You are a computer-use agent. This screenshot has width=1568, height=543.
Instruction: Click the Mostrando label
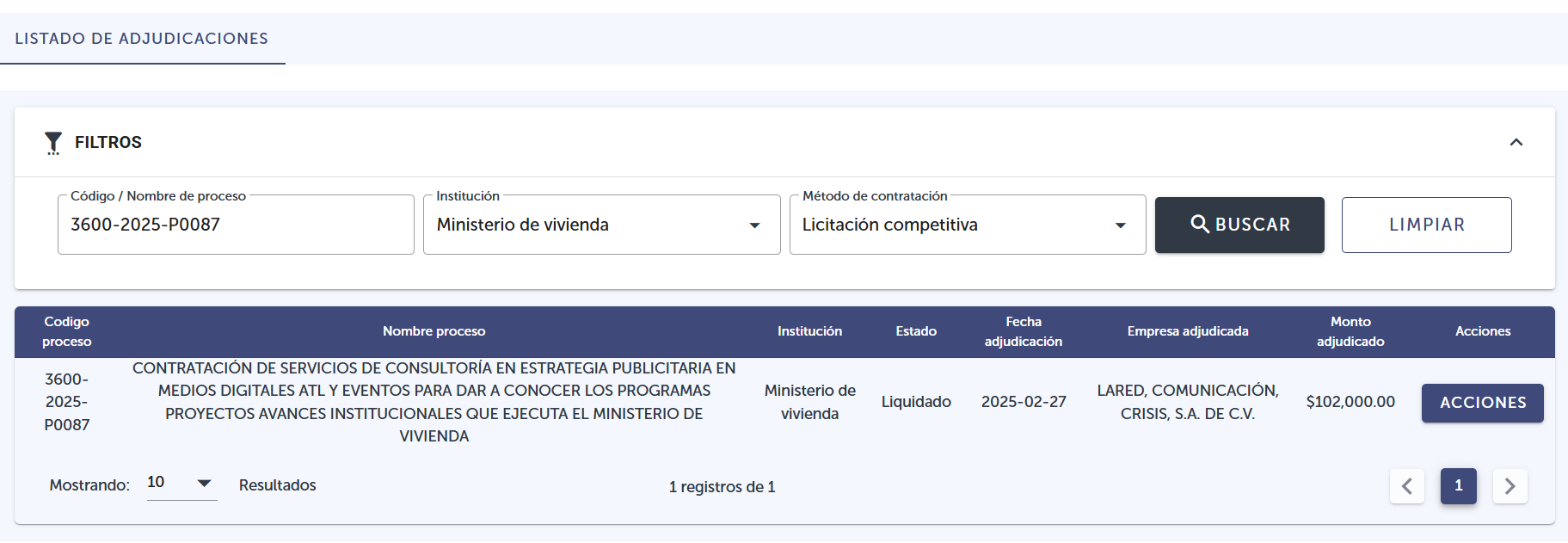[89, 485]
